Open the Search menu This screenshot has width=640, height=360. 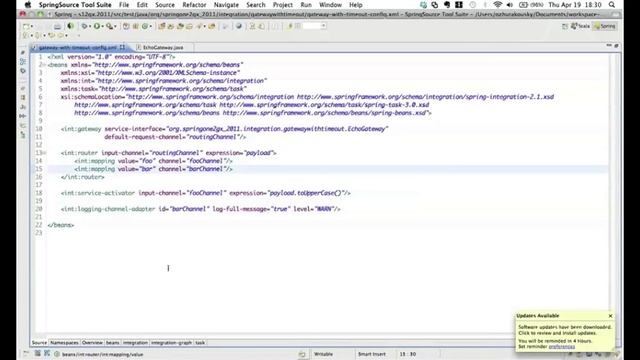point(256,5)
